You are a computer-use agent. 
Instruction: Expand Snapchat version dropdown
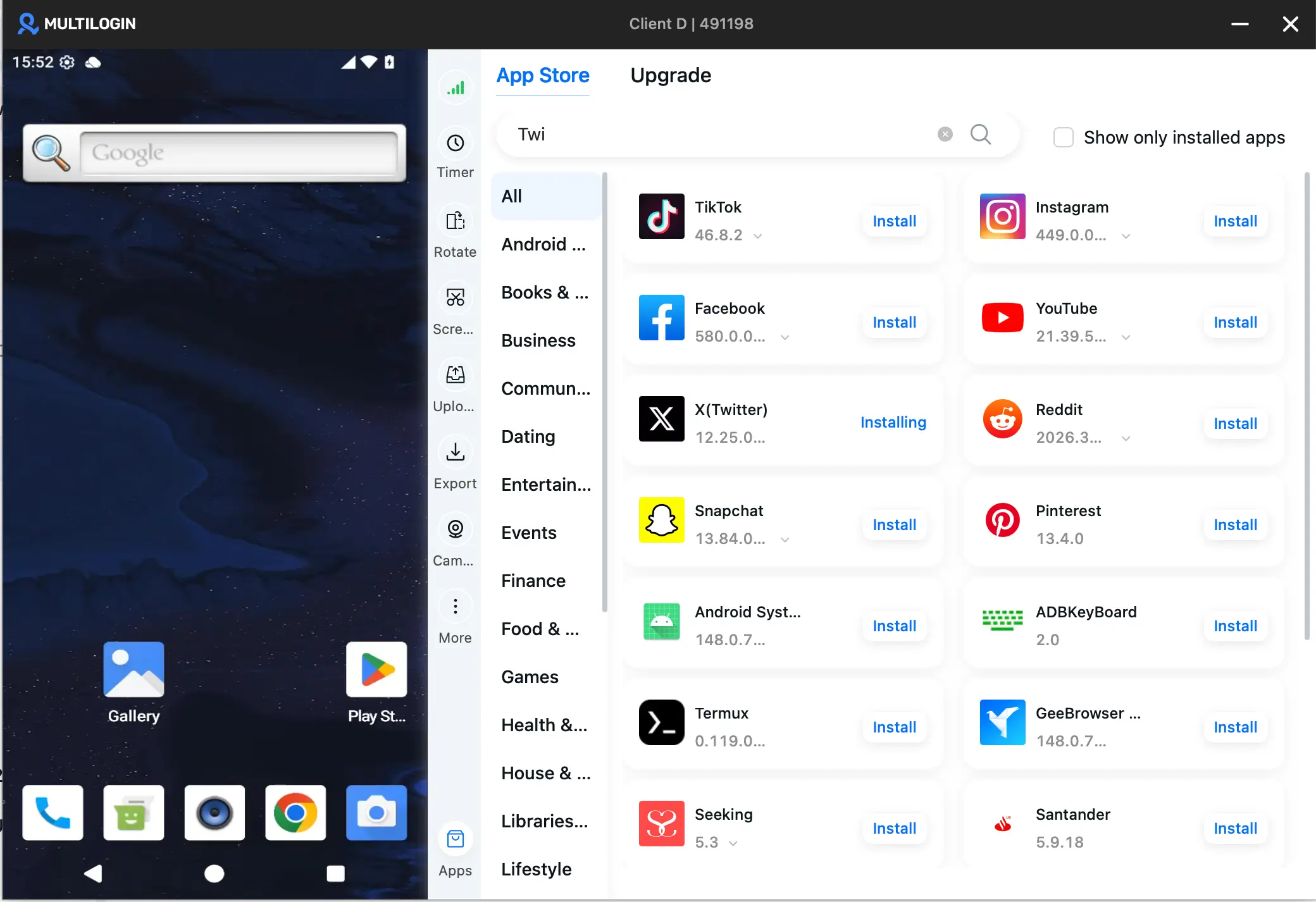[x=785, y=540]
